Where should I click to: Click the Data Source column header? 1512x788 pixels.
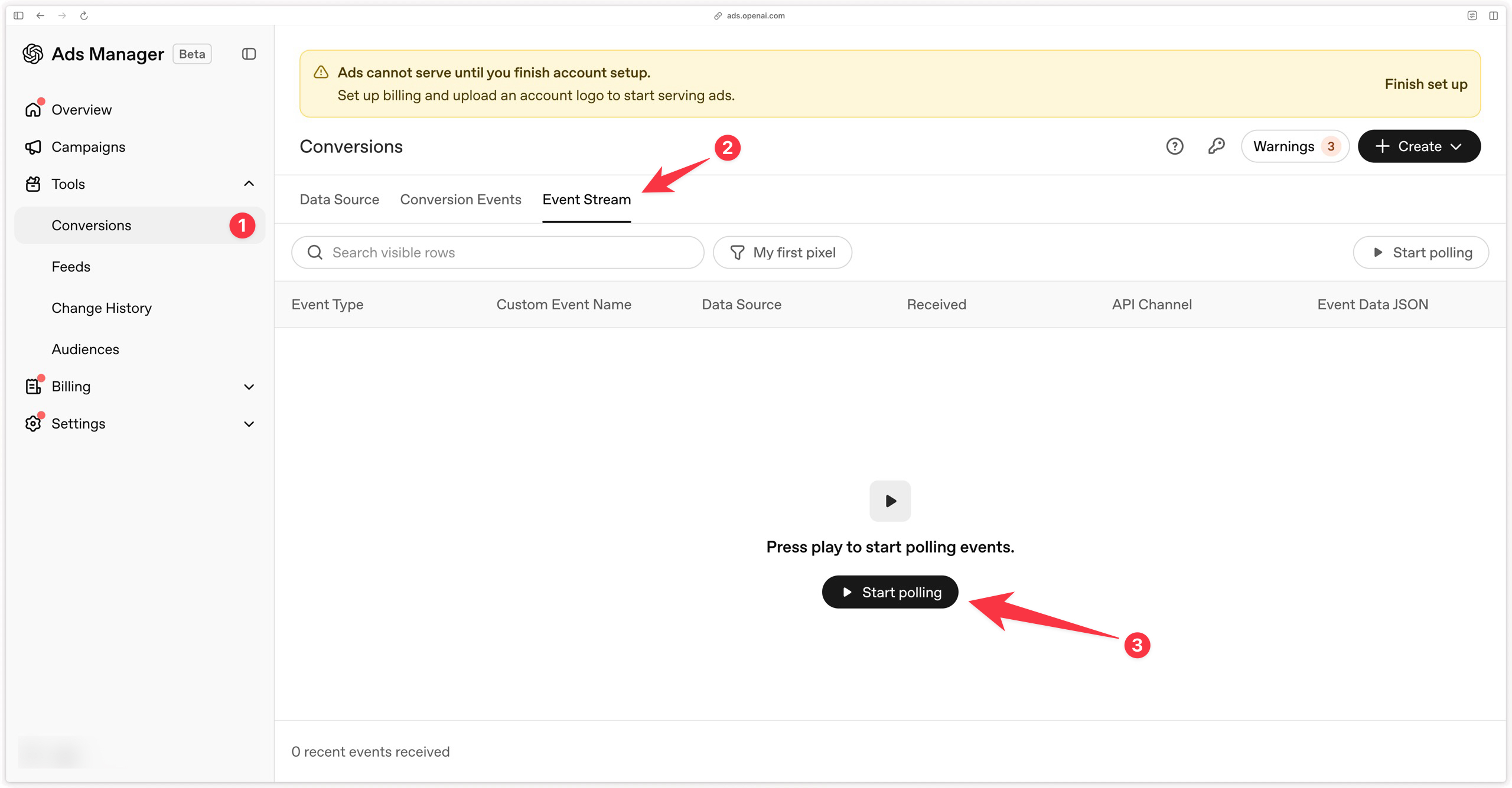pyautogui.click(x=741, y=305)
